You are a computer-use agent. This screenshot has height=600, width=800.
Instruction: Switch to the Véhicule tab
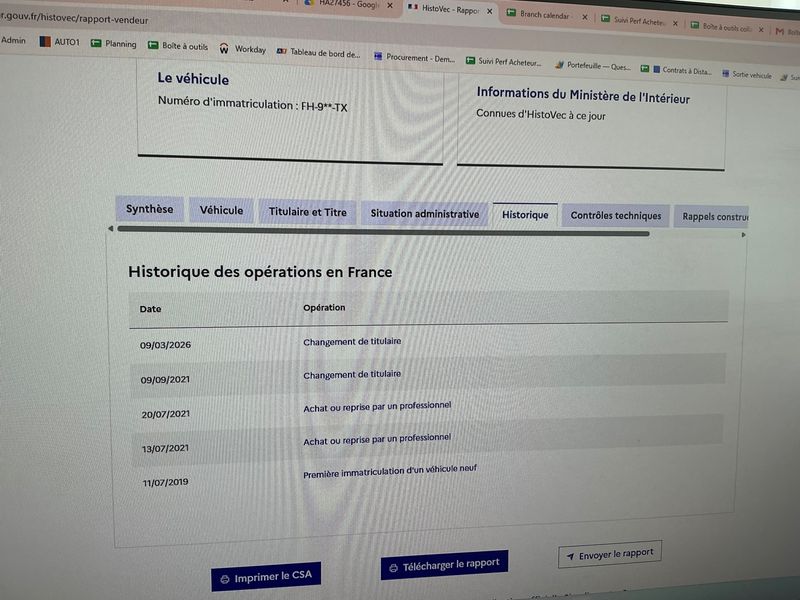[x=221, y=211]
